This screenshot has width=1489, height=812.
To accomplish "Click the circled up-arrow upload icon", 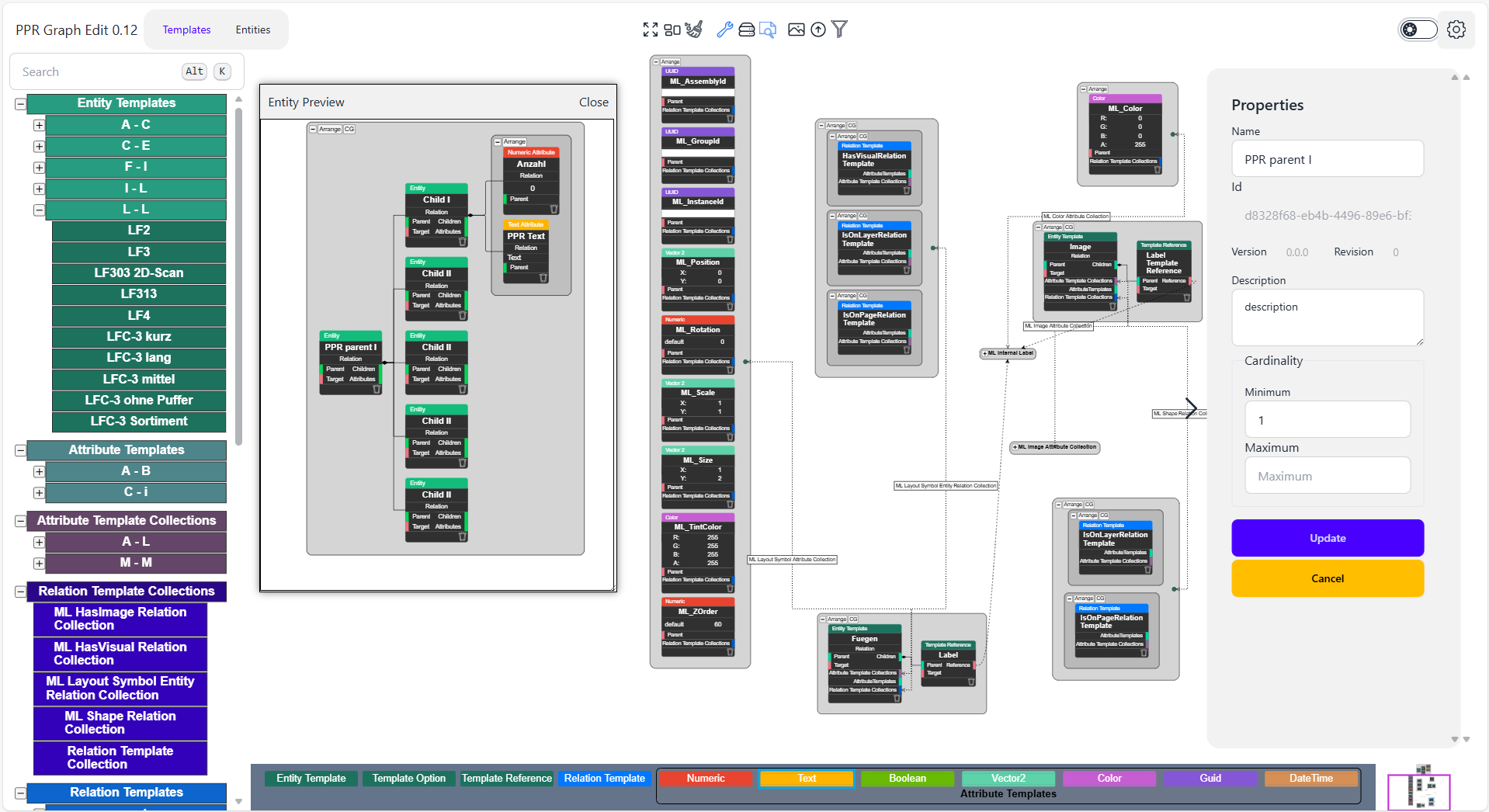I will coord(817,29).
